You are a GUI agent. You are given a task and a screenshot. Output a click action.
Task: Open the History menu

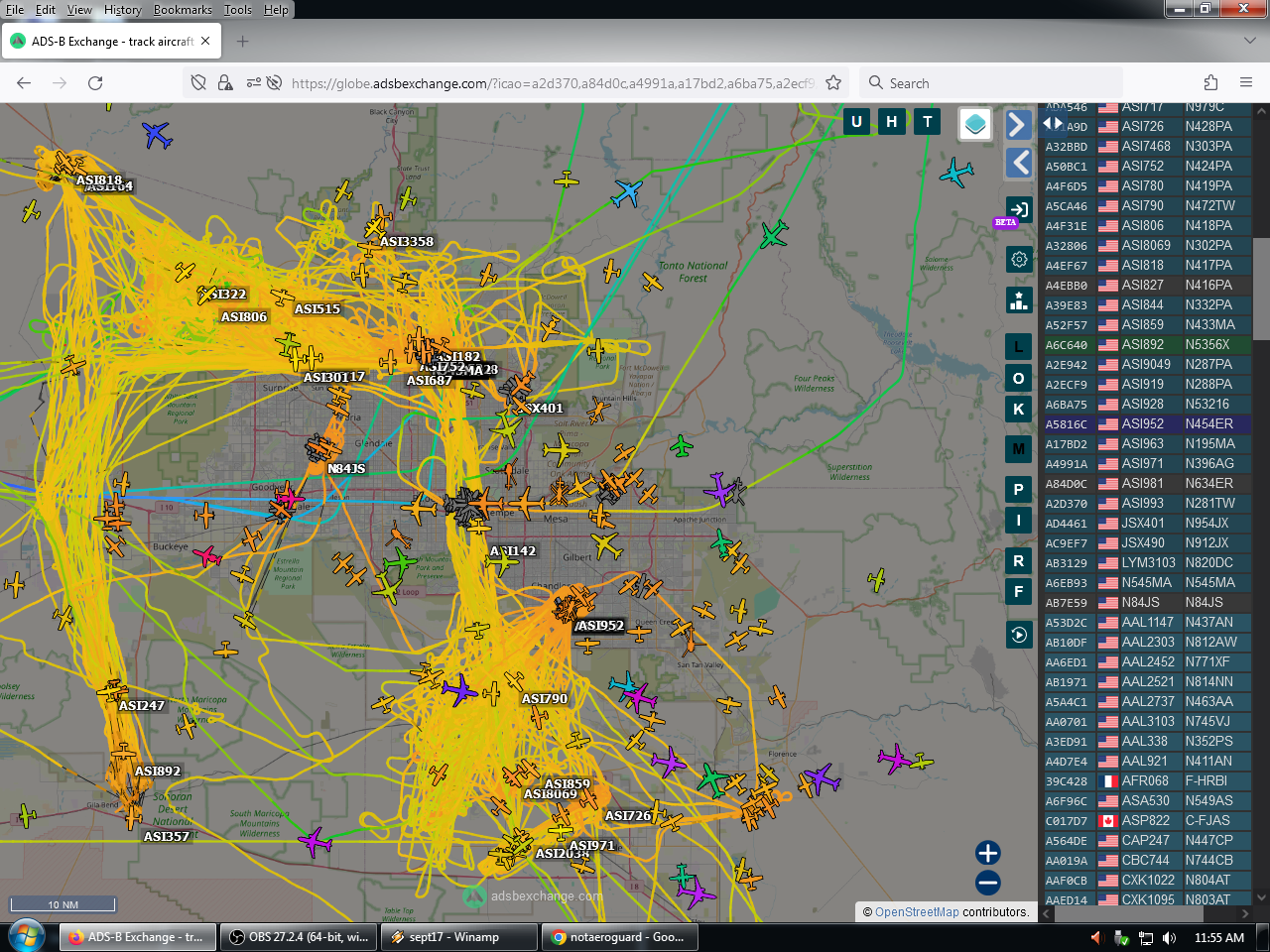pyautogui.click(x=123, y=10)
